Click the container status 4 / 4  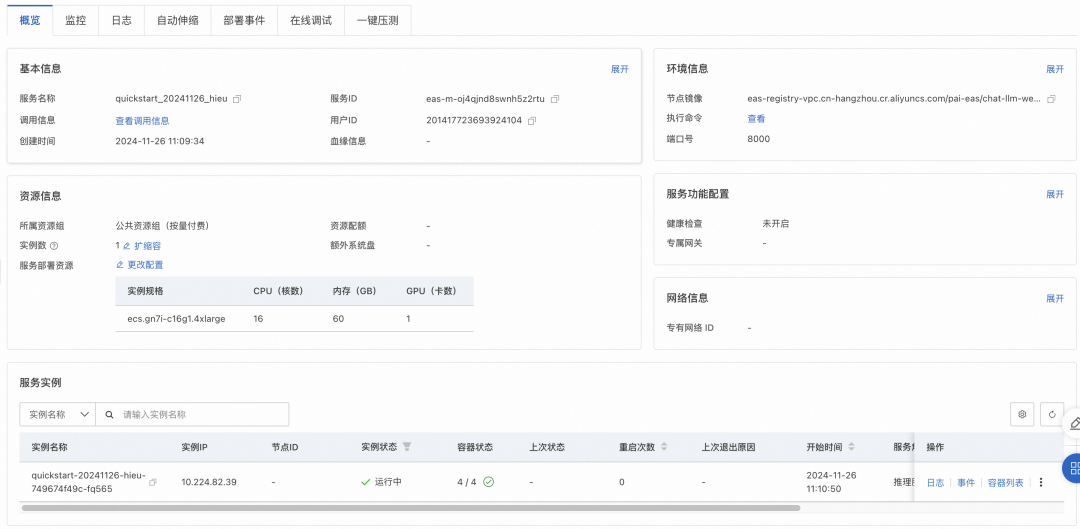tap(467, 482)
